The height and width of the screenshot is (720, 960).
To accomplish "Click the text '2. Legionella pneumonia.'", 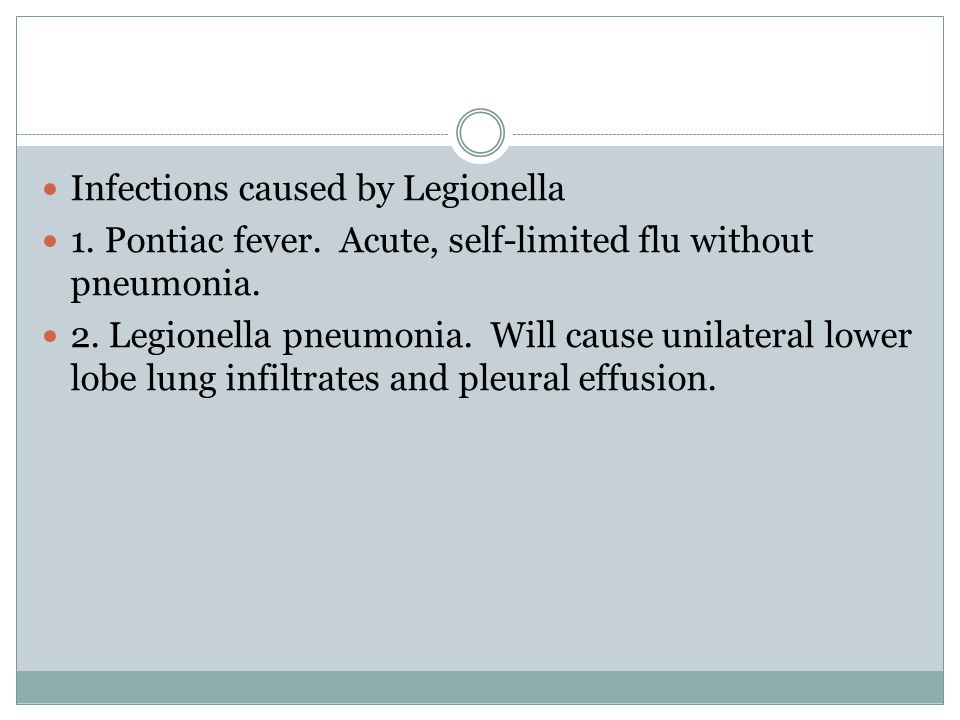I will (x=271, y=337).
